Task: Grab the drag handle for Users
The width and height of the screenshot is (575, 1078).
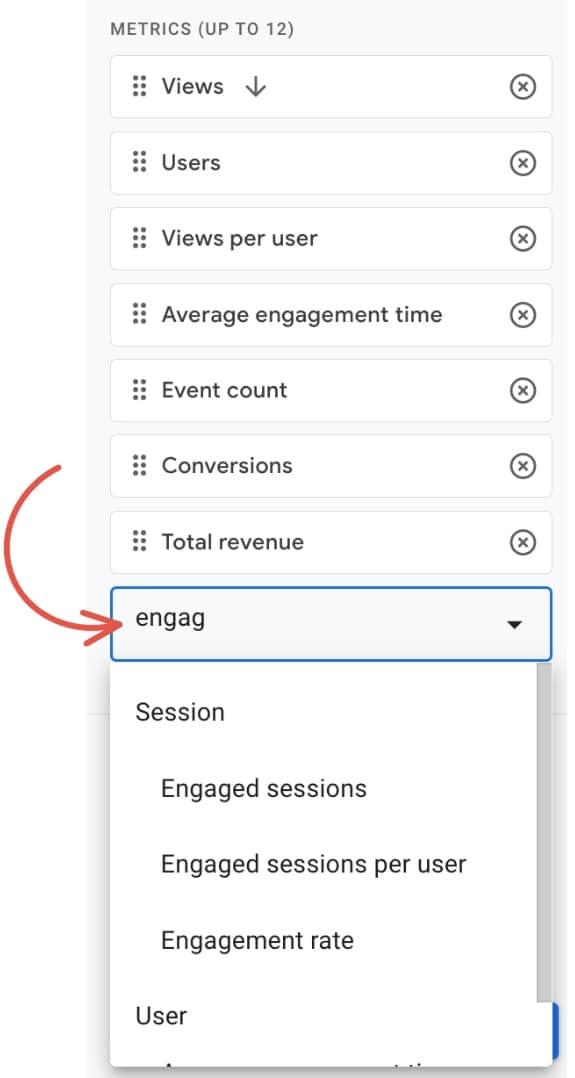Action: point(140,163)
